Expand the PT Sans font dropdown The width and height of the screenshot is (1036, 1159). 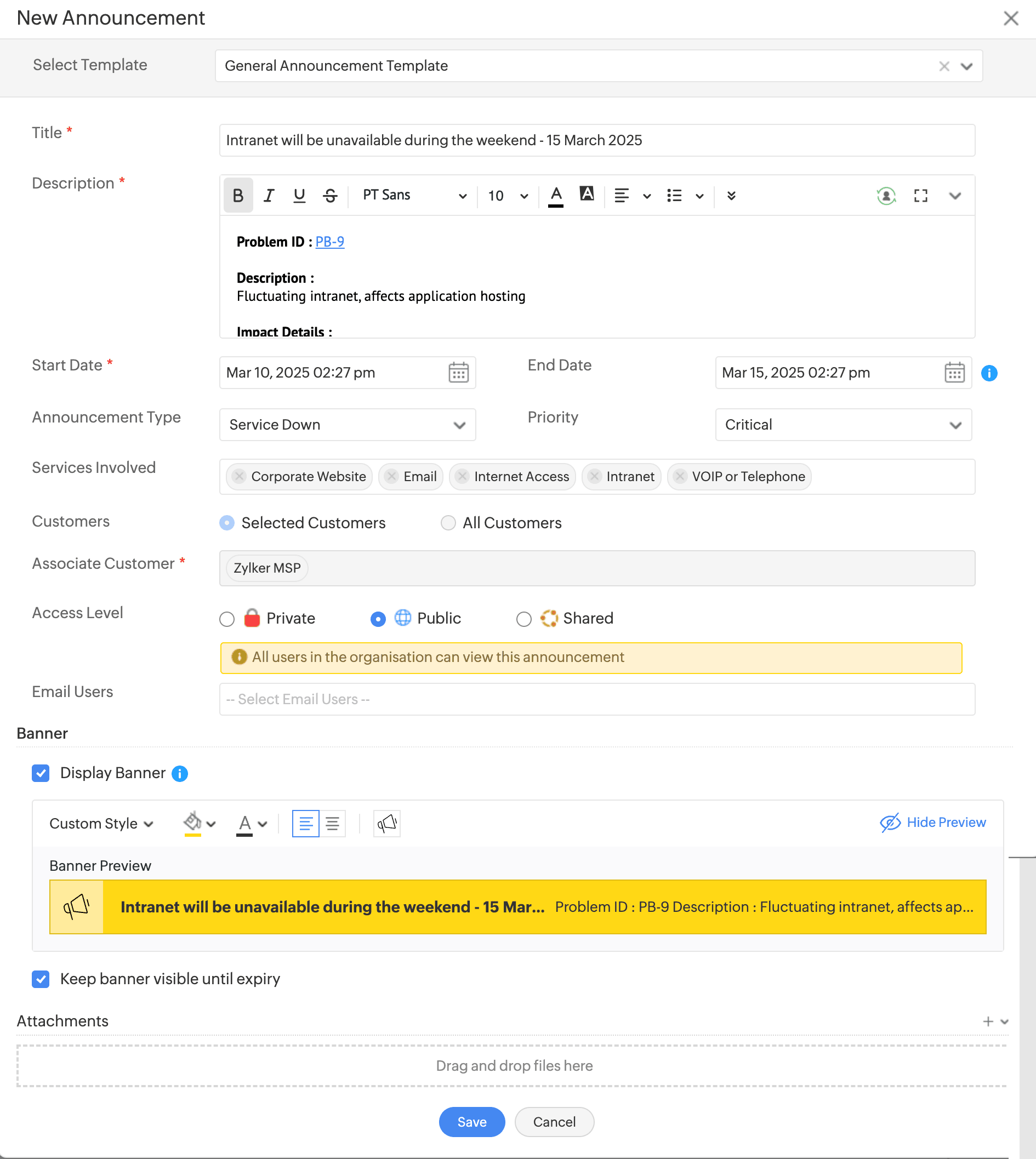414,196
